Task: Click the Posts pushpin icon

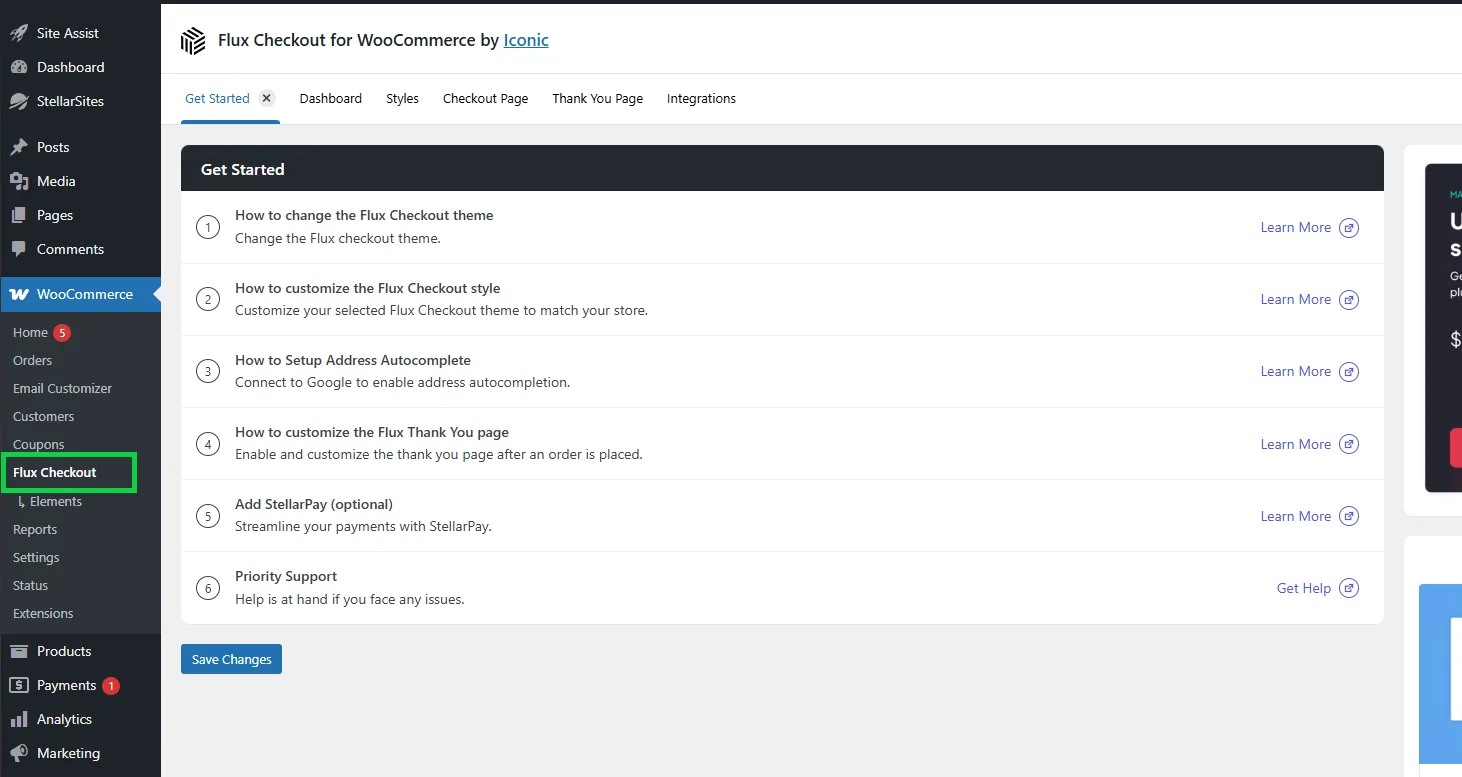Action: (x=18, y=147)
